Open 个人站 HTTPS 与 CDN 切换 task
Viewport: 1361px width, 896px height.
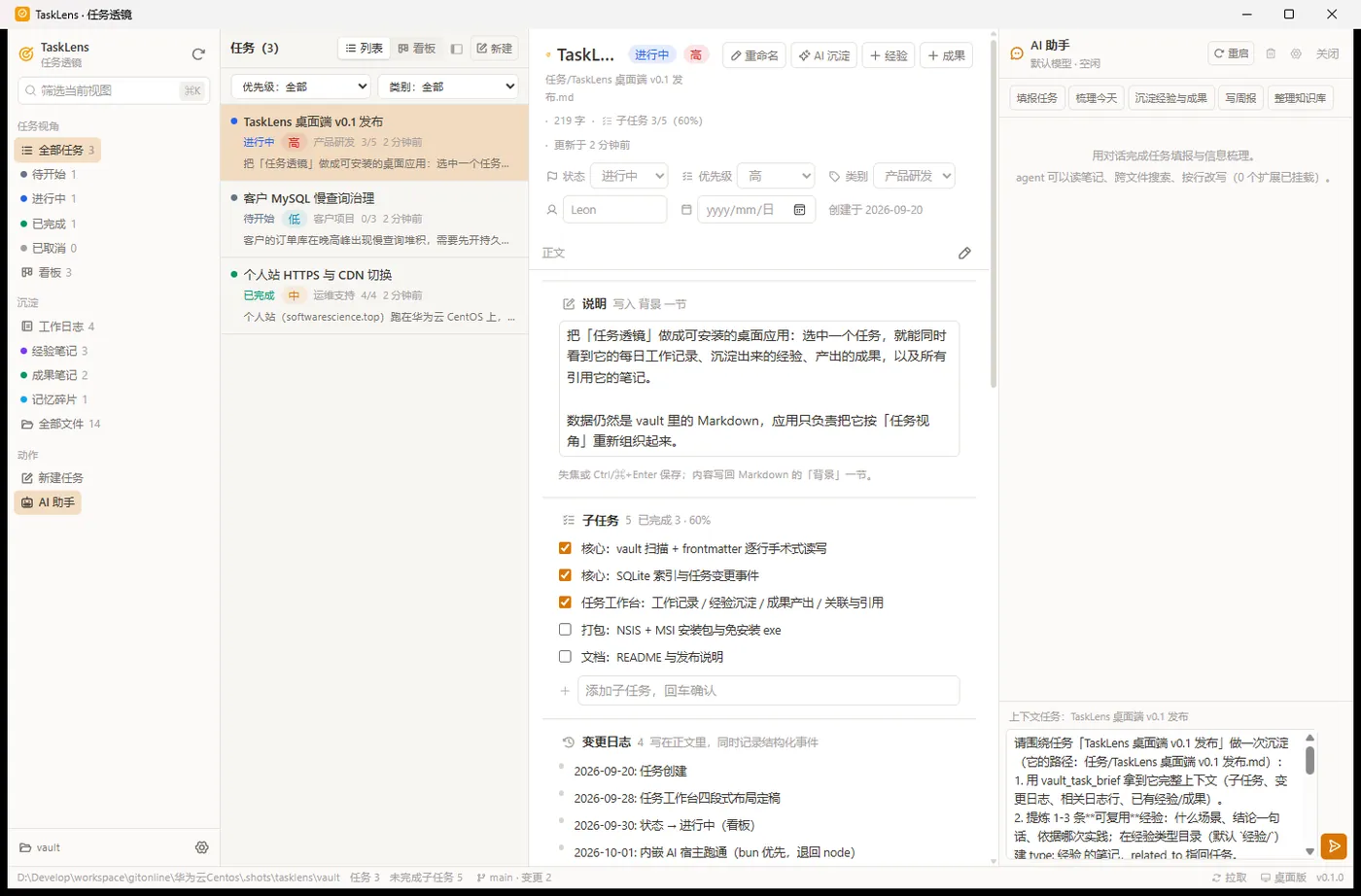click(374, 296)
